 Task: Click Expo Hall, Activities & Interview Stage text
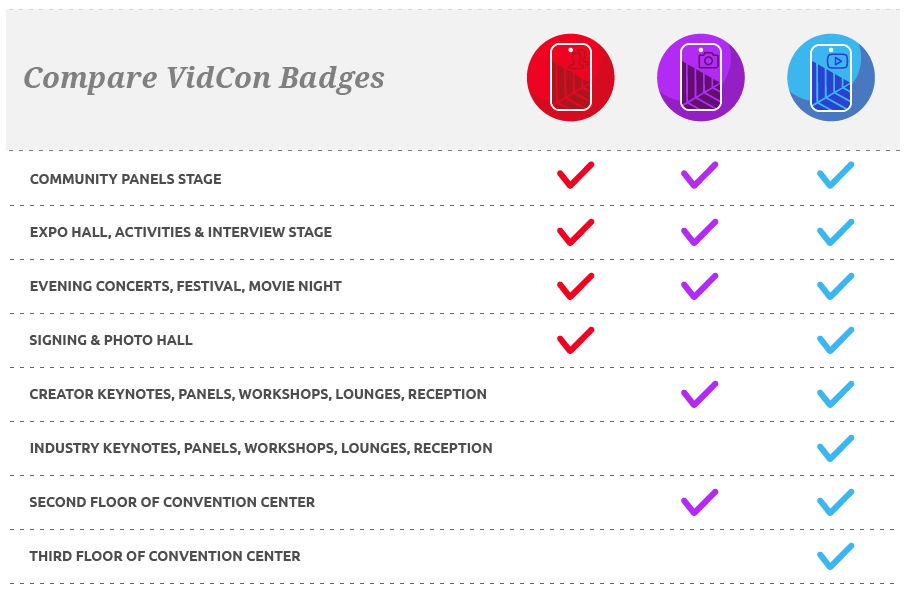coord(181,232)
